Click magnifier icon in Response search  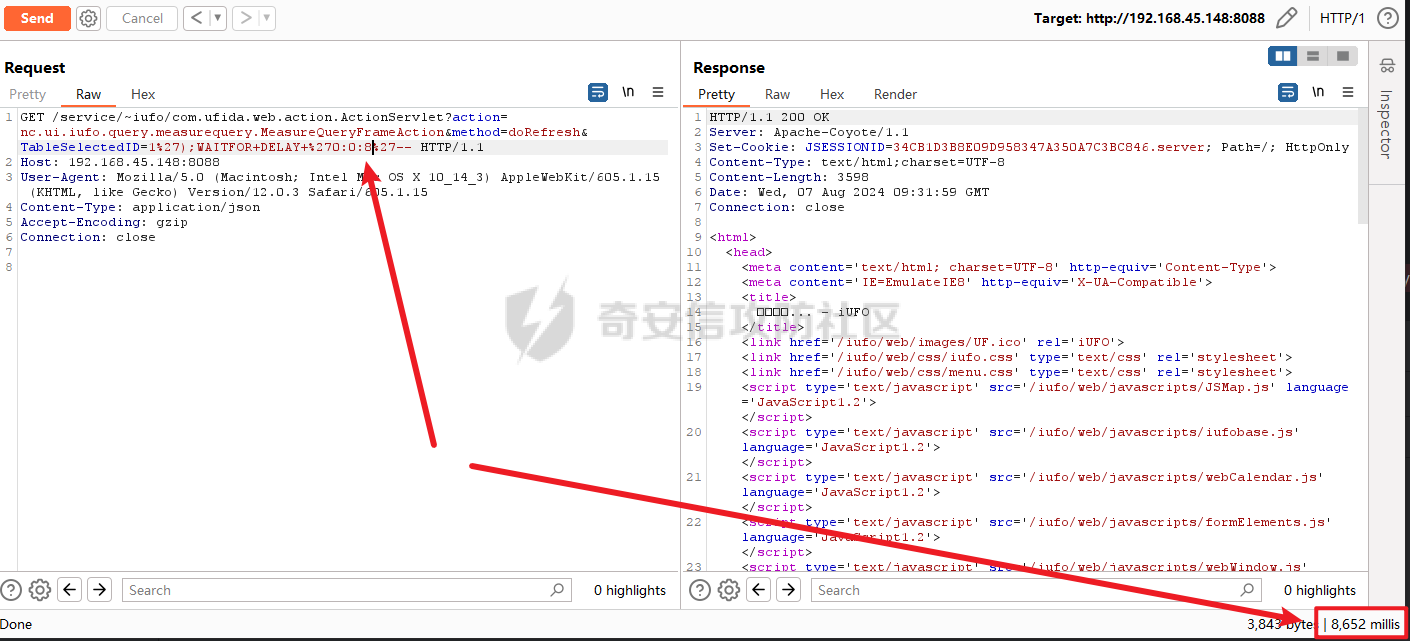(1247, 590)
